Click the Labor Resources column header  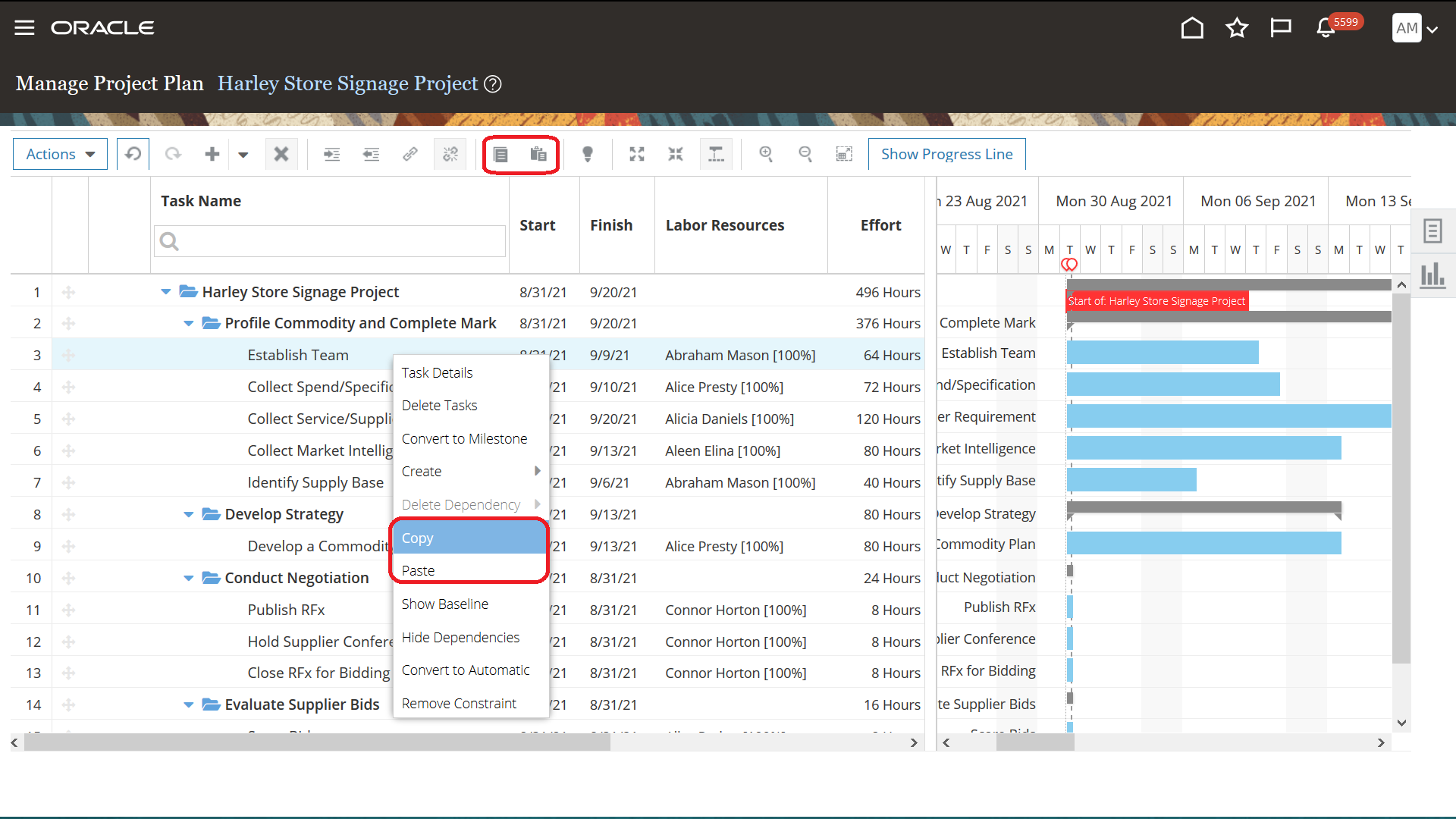pyautogui.click(x=725, y=225)
